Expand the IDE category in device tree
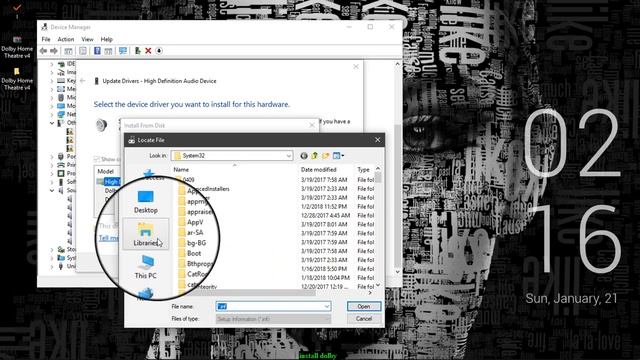The width and height of the screenshot is (640, 360). click(52, 64)
